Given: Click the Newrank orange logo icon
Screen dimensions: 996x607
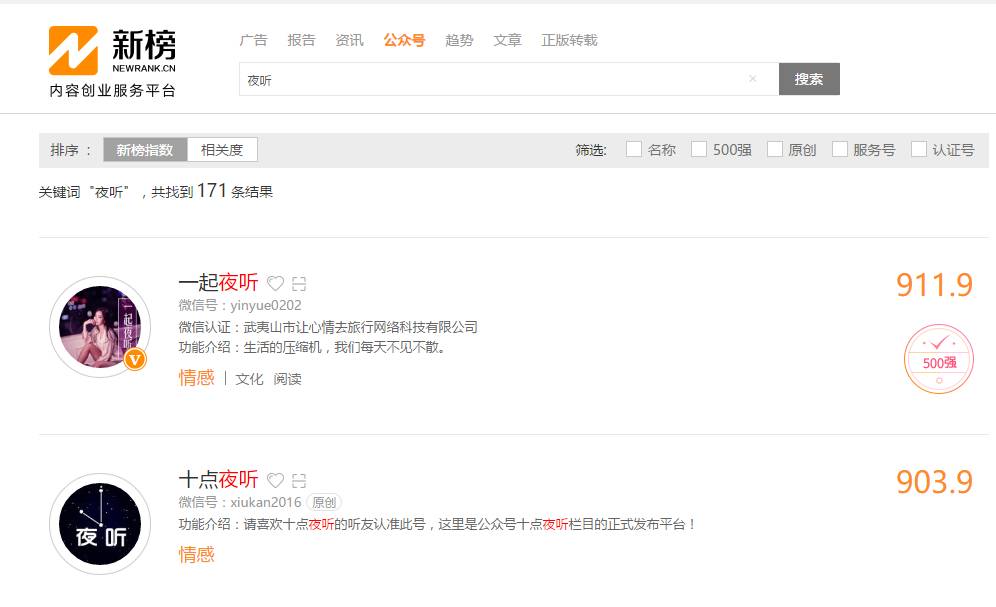Looking at the screenshot, I should point(73,50).
